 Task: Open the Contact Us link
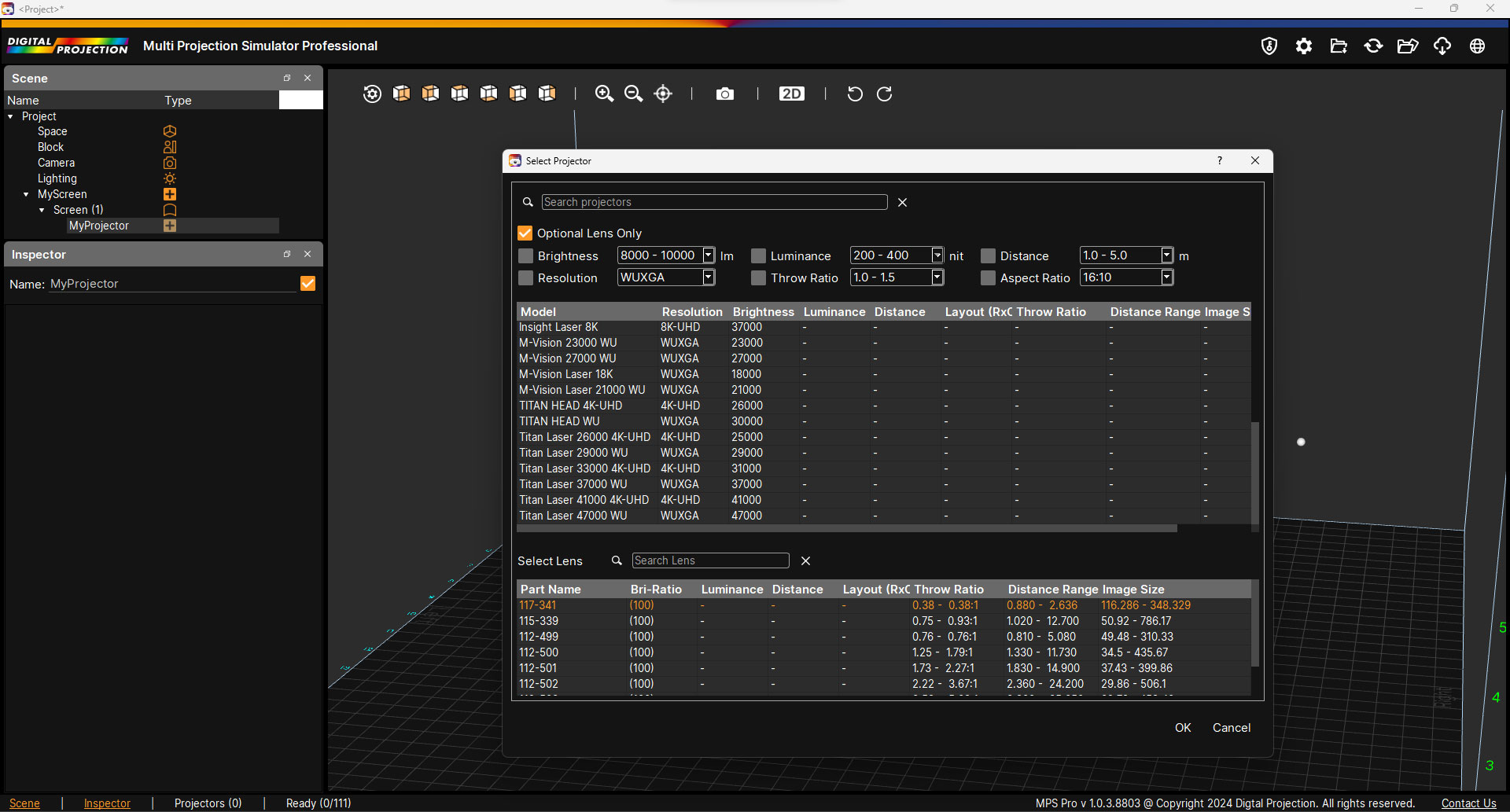point(1468,803)
